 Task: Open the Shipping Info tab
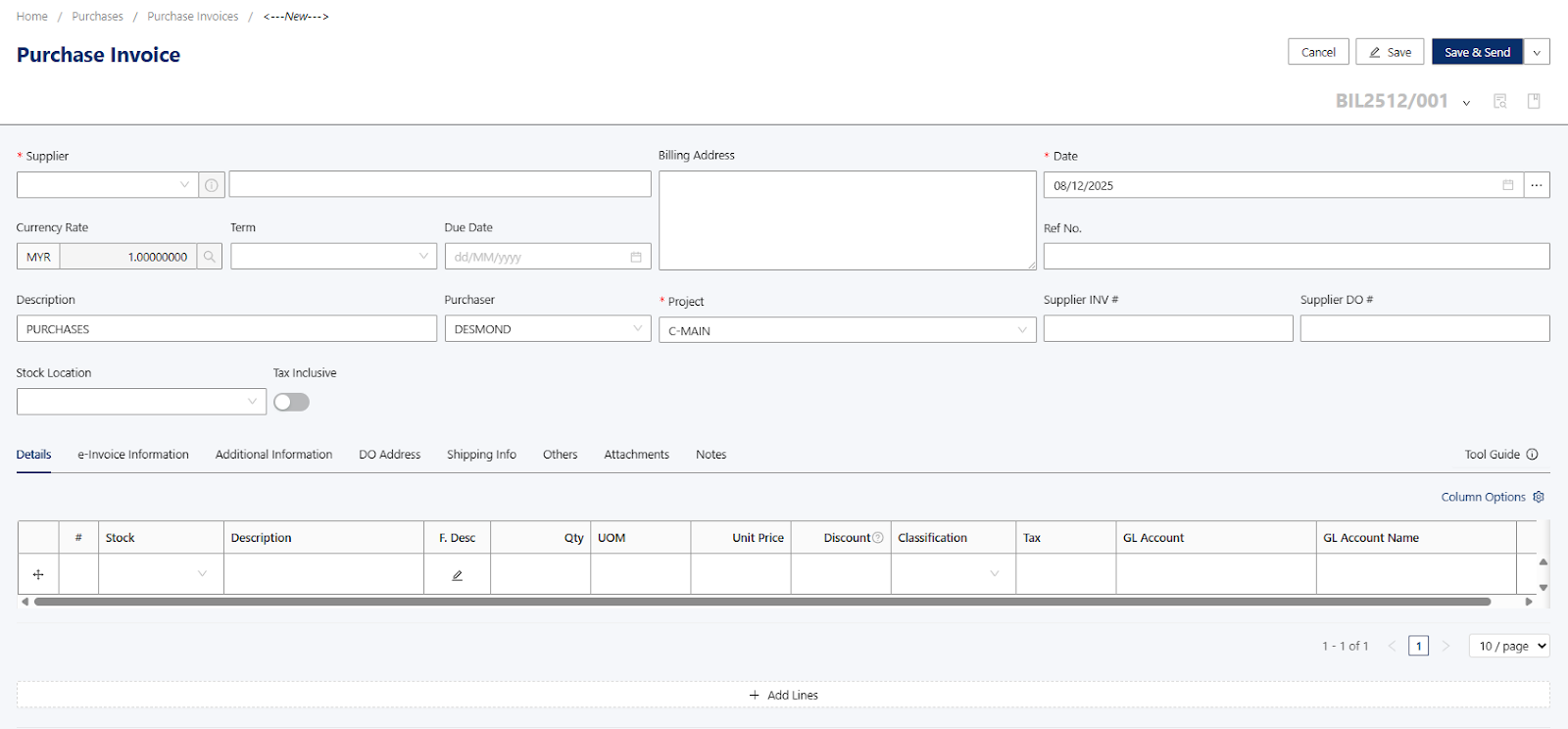(481, 455)
